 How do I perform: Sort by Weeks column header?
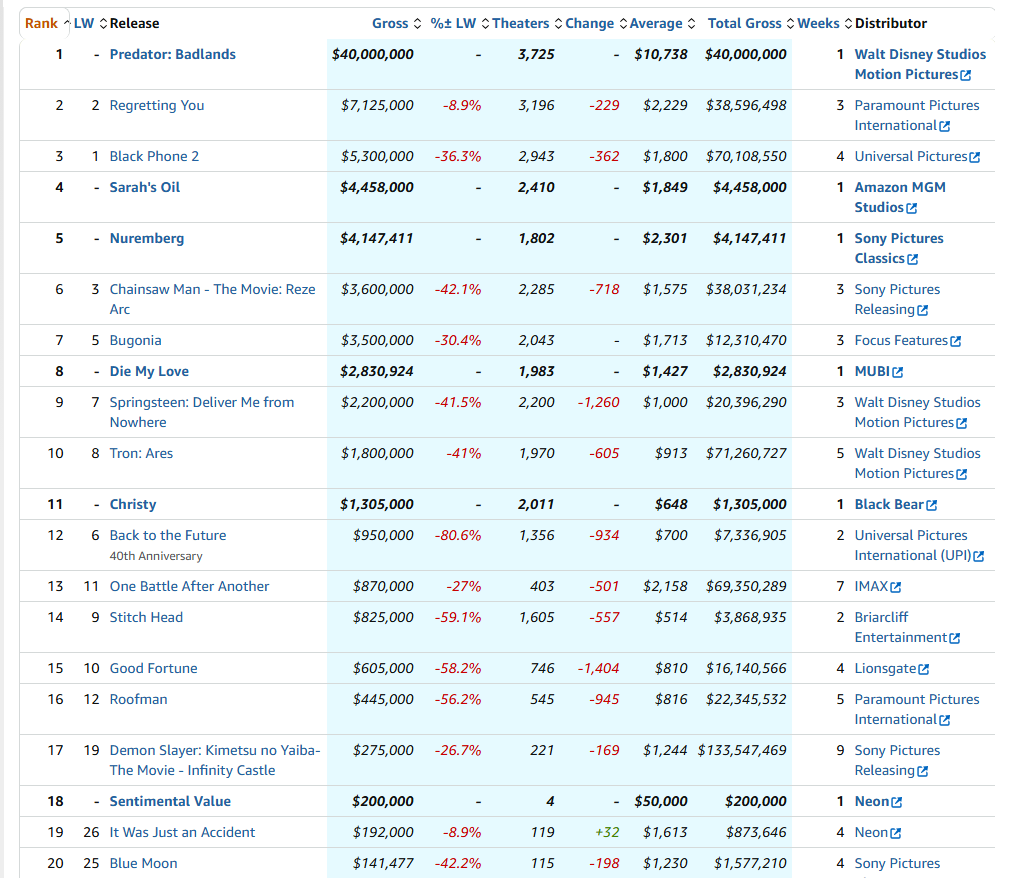(818, 23)
